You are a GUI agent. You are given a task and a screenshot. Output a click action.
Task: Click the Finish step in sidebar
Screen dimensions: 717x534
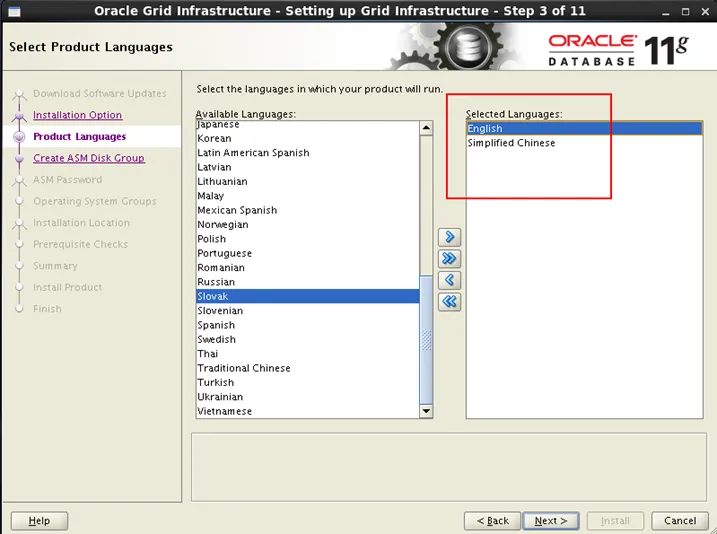47,309
